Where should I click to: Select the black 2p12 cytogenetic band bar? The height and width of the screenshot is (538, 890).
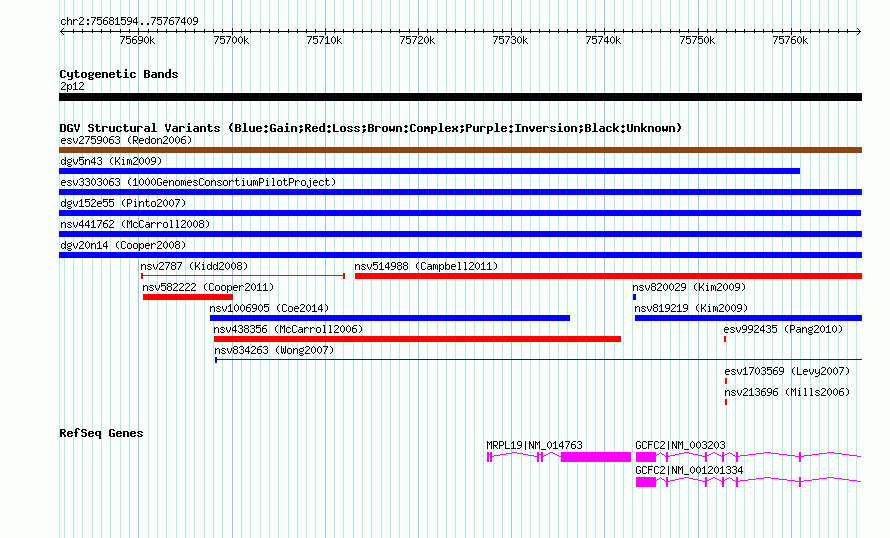pyautogui.click(x=460, y=97)
